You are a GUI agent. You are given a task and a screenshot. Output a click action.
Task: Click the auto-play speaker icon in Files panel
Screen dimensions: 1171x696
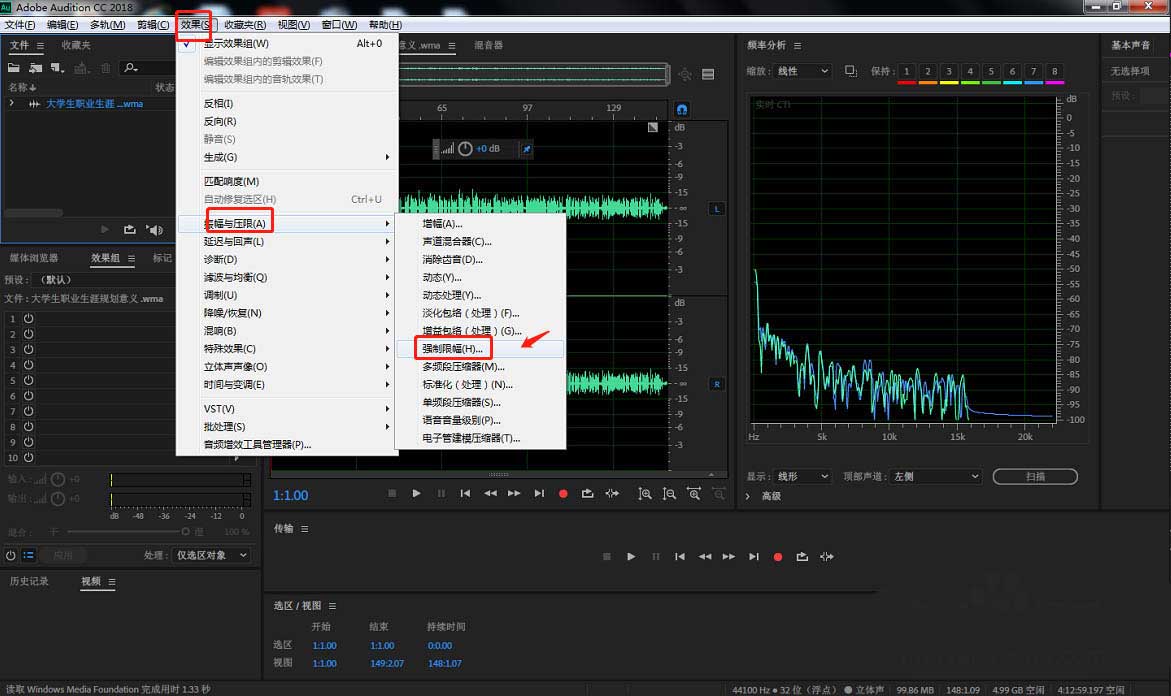(154, 230)
